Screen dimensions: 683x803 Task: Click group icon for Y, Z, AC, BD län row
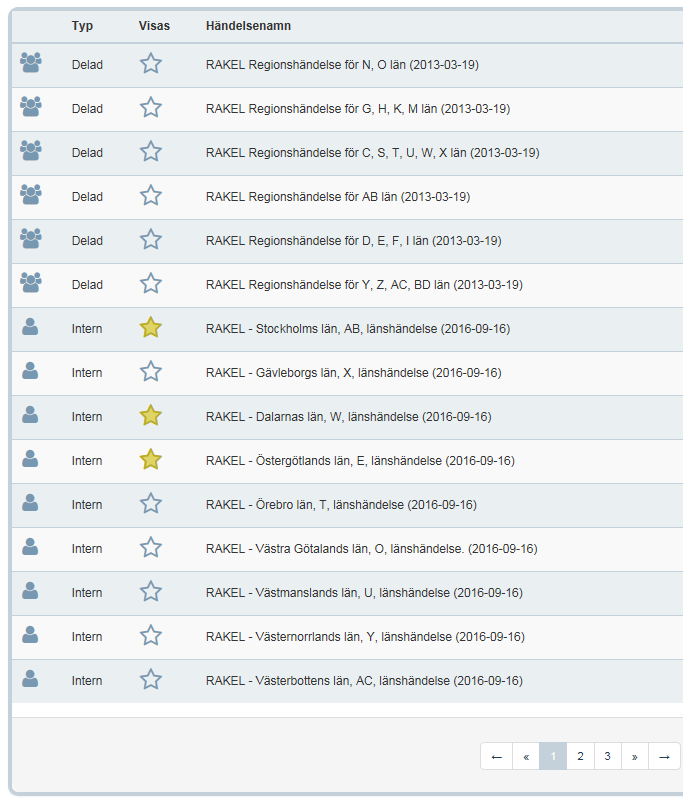tap(31, 283)
